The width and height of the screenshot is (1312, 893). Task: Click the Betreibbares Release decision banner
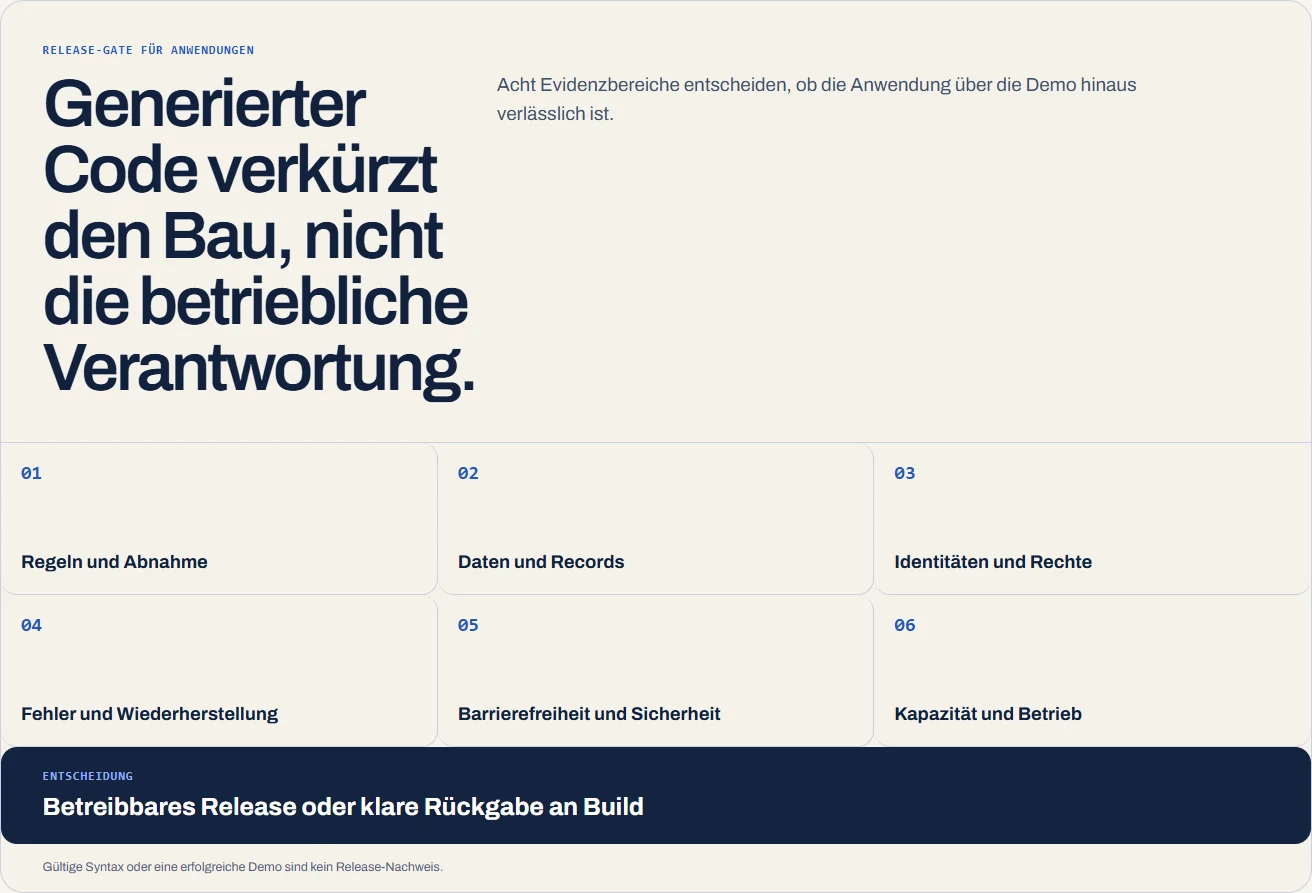coord(656,795)
